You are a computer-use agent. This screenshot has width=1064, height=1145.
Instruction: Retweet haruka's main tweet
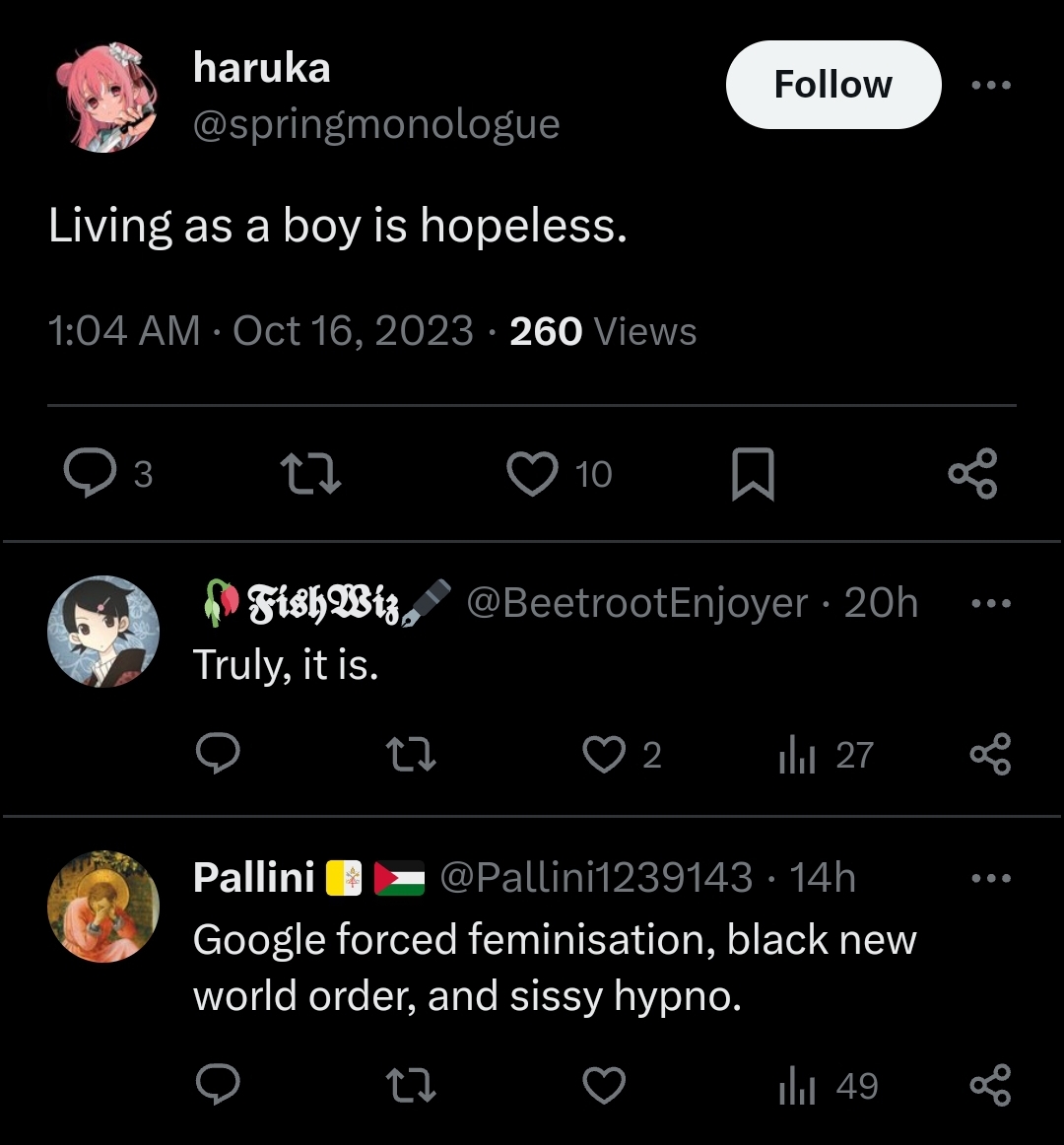(311, 473)
